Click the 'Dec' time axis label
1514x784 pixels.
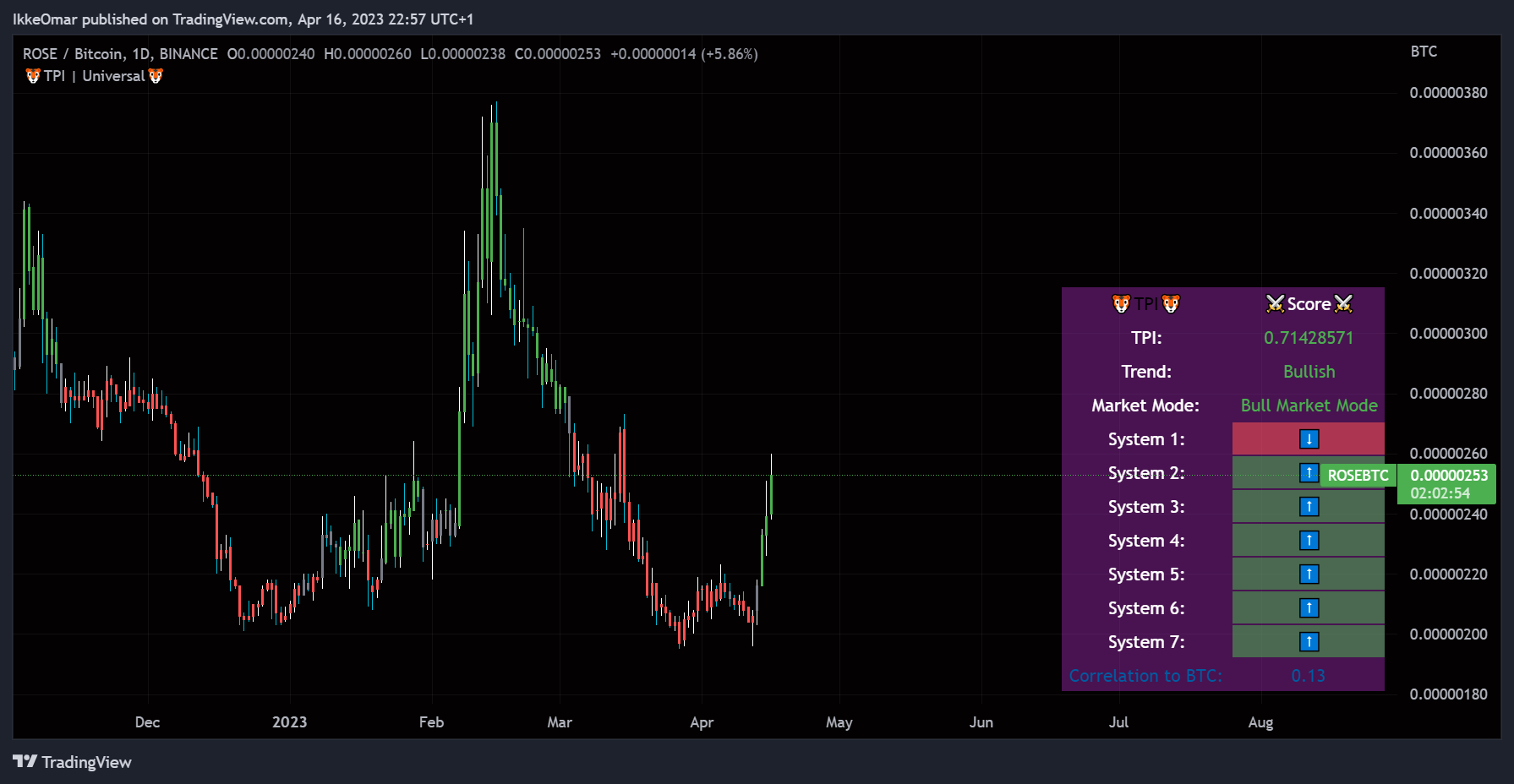(147, 722)
